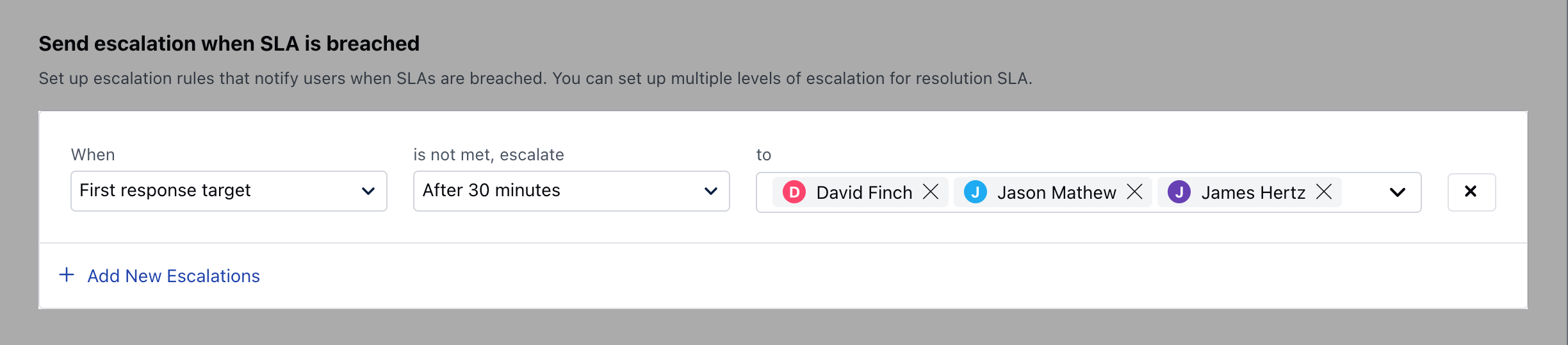Click the plus icon for new escalations
1568x345 pixels.
67,275
